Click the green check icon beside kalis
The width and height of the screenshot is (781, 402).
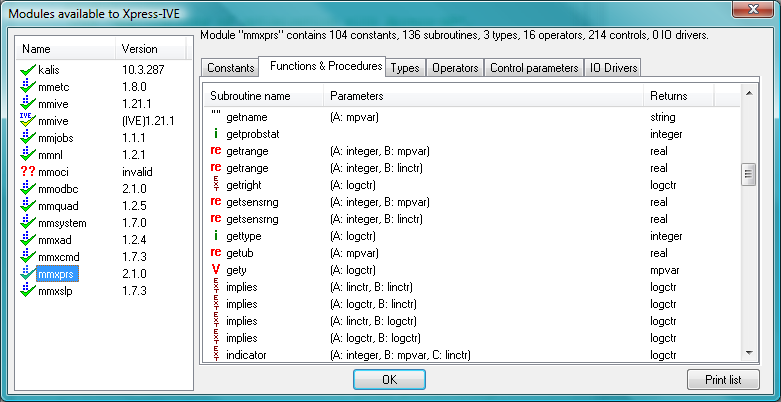tap(28, 70)
